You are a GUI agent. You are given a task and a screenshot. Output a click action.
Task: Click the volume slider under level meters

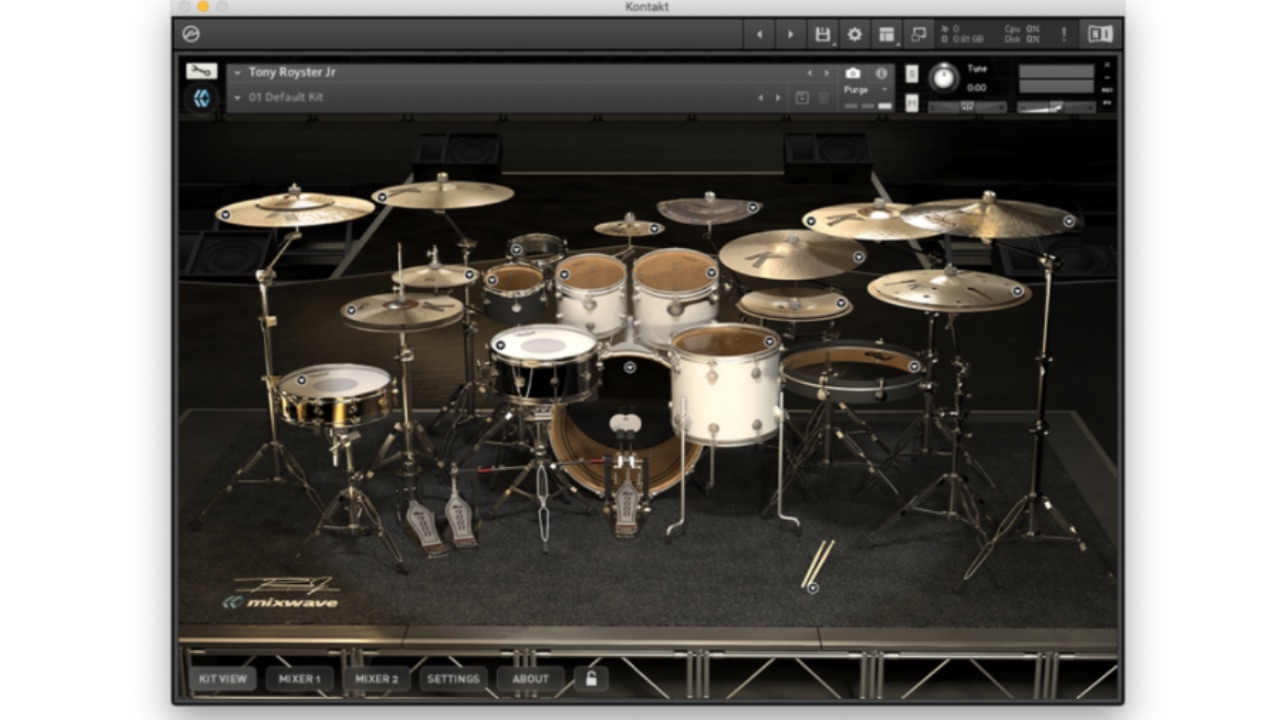[1056, 107]
